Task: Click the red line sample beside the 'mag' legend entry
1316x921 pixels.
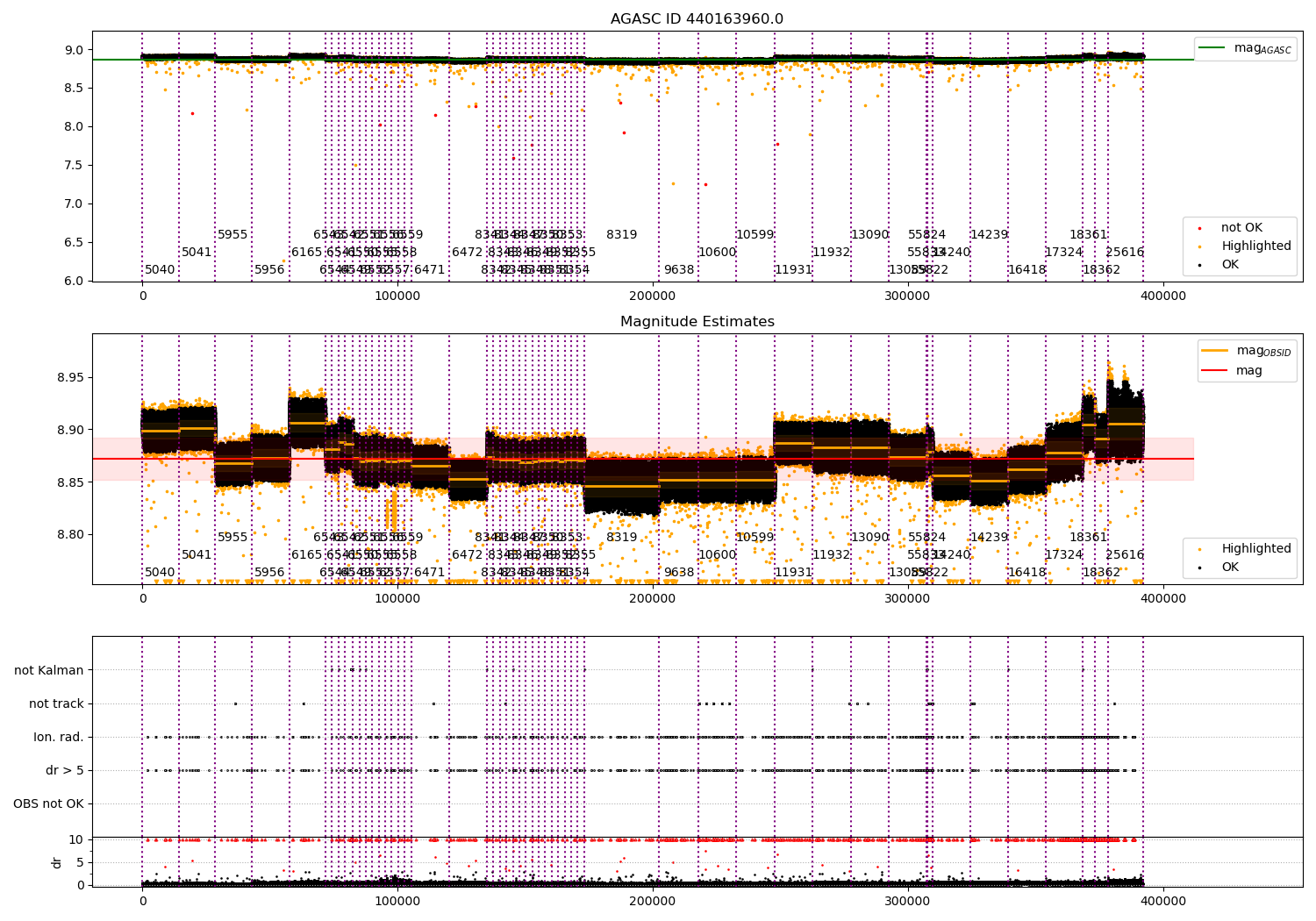Action: [1215, 371]
